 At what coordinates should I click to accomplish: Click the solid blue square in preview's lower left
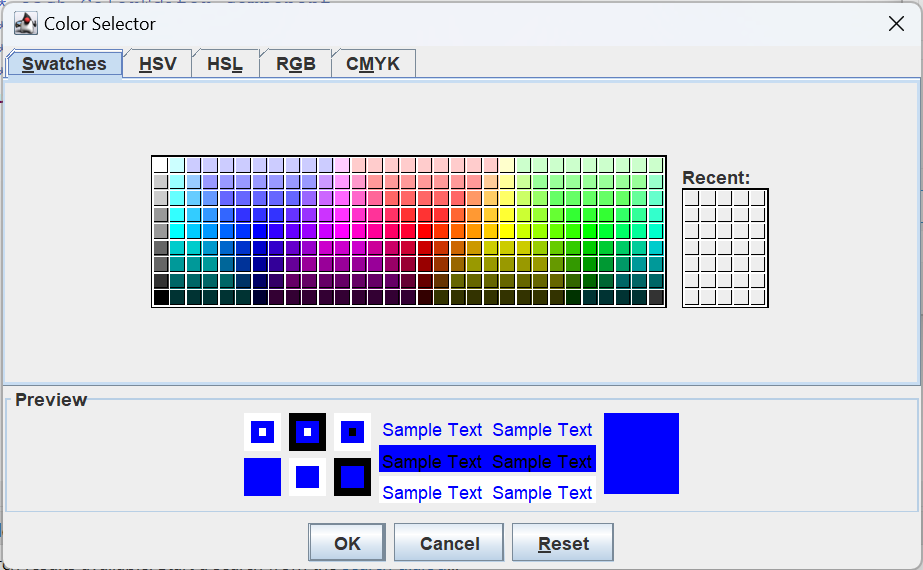(x=262, y=477)
